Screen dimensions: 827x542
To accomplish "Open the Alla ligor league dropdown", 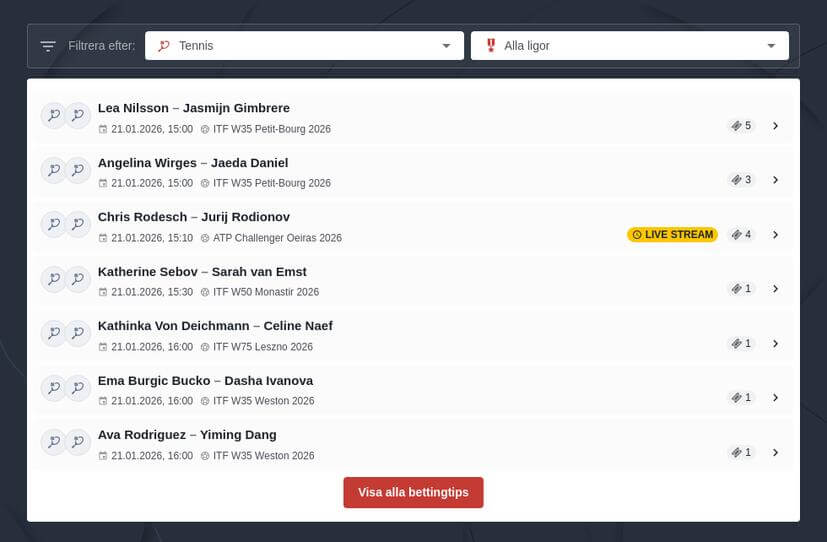I will coord(629,46).
